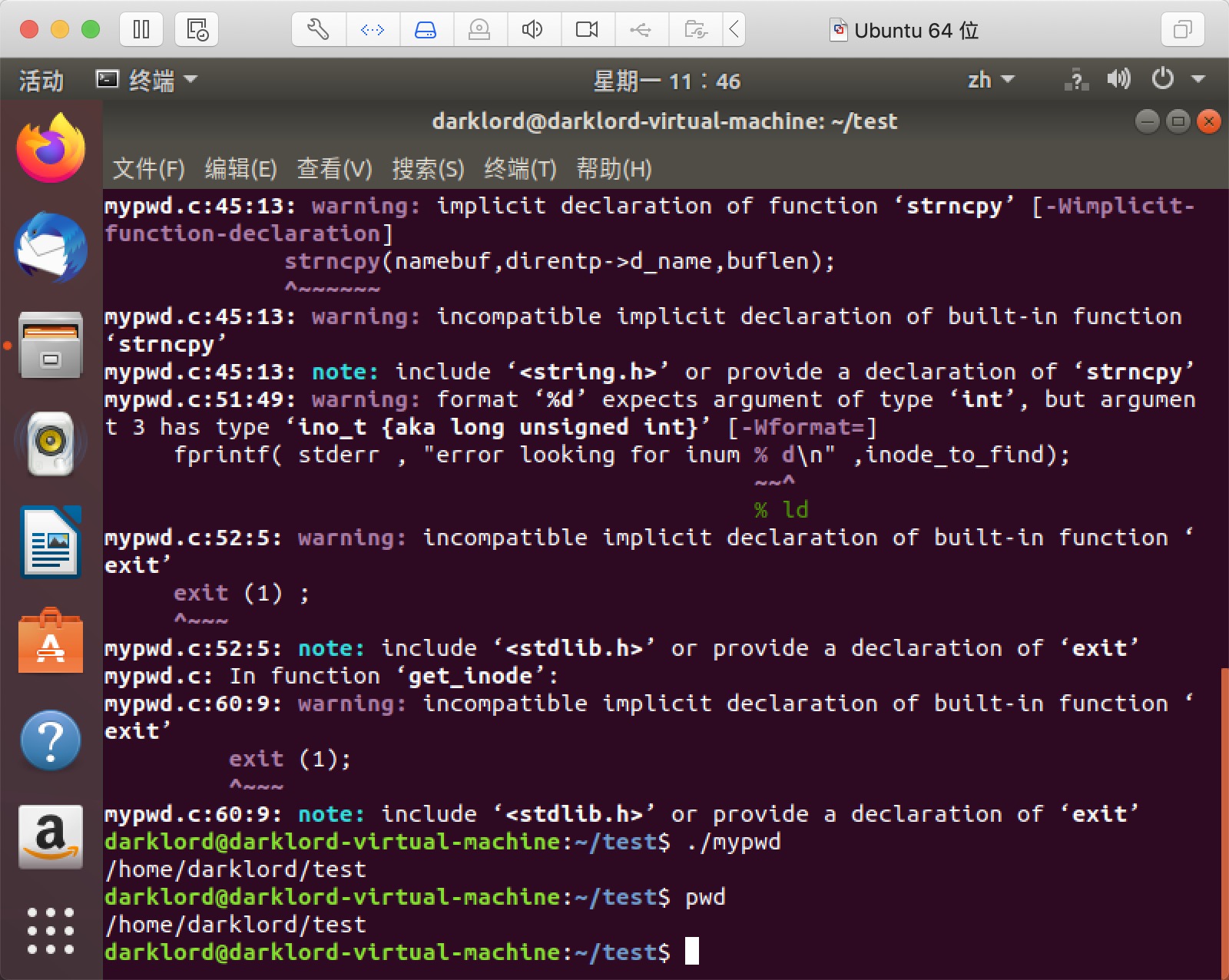The image size is (1229, 980).
Task: Open the zh input language dropdown
Action: (x=991, y=80)
